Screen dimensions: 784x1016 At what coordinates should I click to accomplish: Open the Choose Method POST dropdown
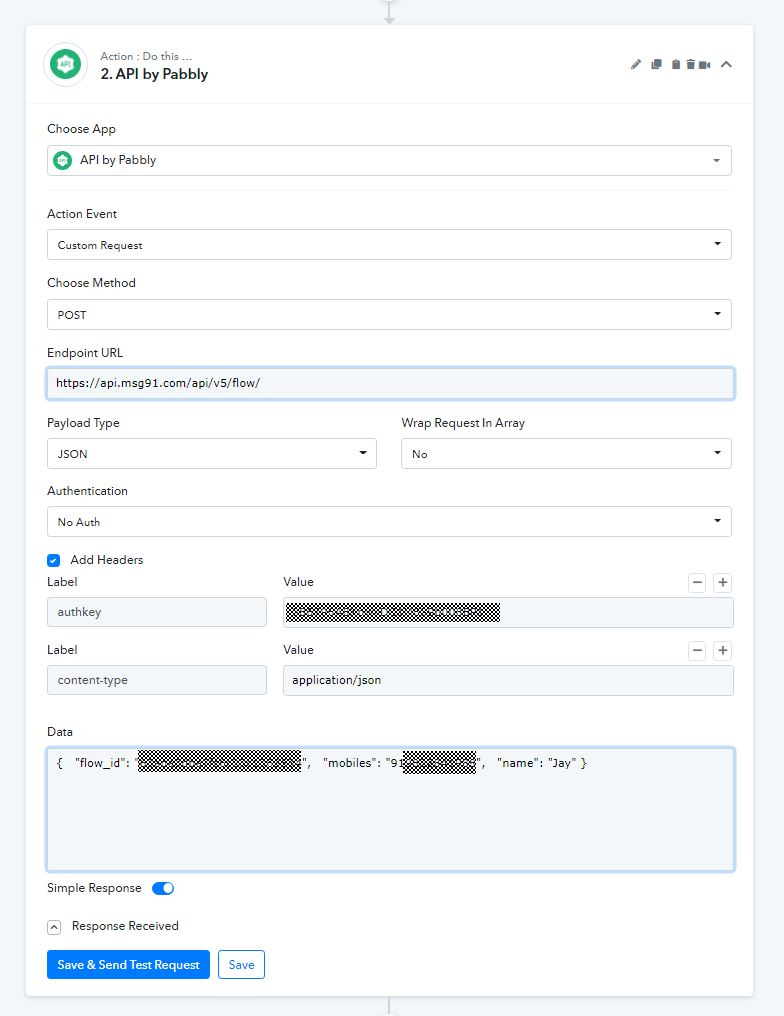[x=389, y=314]
